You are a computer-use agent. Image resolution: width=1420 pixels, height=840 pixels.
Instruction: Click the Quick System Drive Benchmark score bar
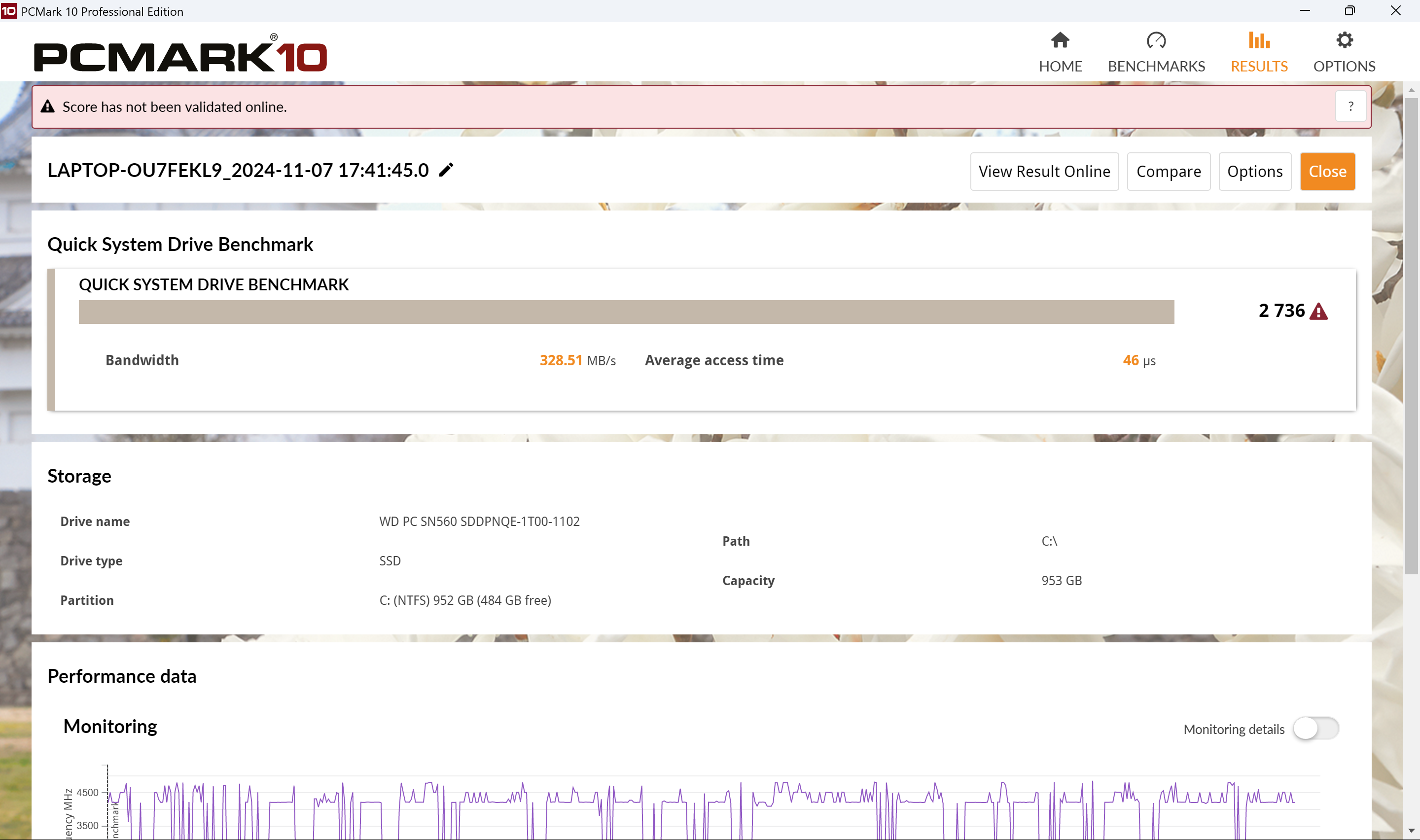pos(626,312)
